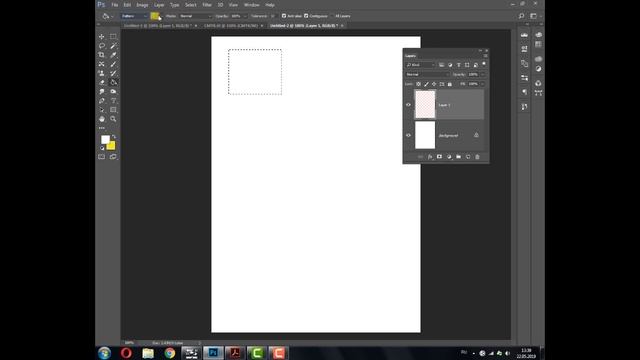Select the Clone Stamp tool
This screenshot has height=360, width=640.
point(102,73)
